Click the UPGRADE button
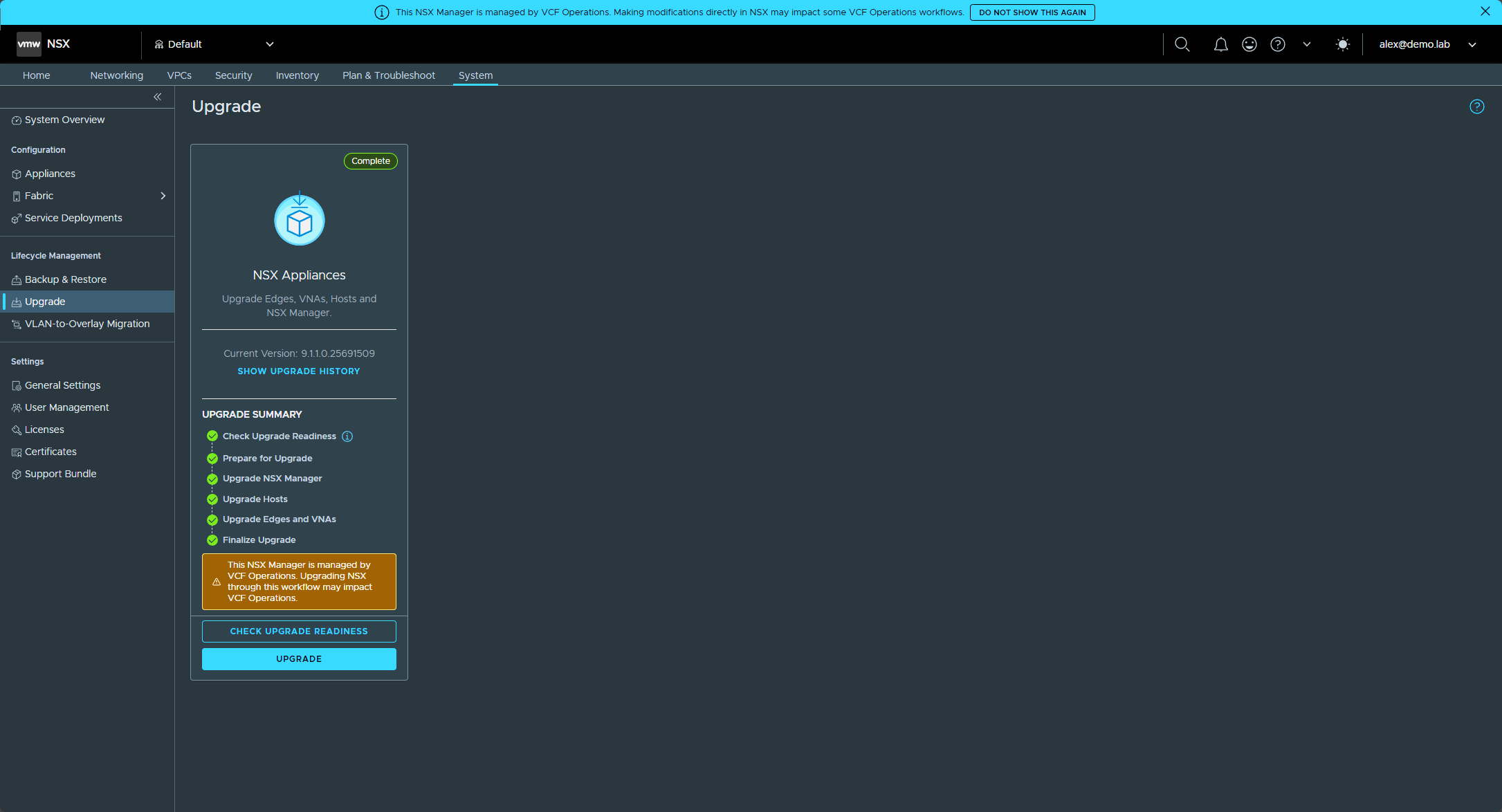1502x812 pixels. [x=299, y=659]
